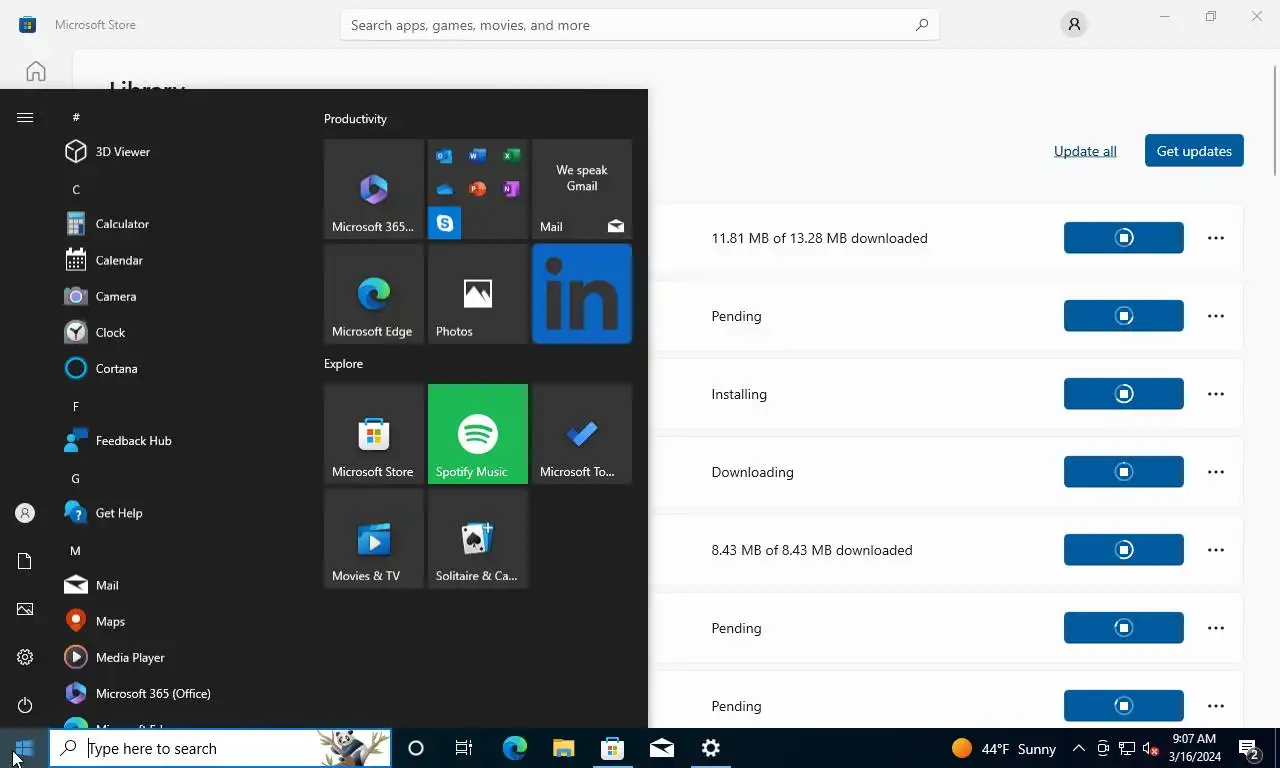Click the Store window vertical scrollbar
The height and width of the screenshot is (768, 1280).
click(x=1274, y=120)
